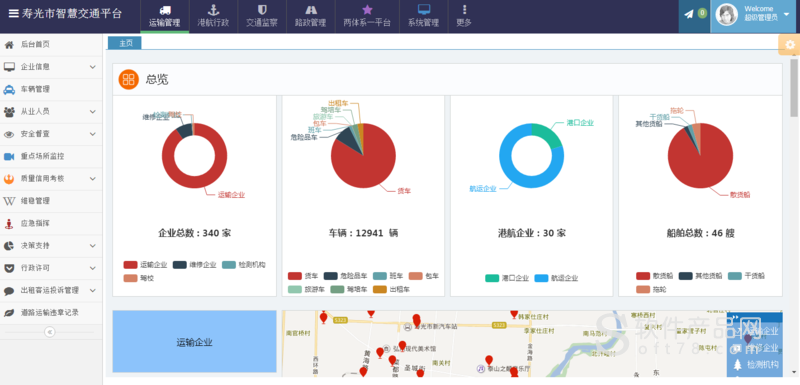Toggle 其他货船 legend in ship chart
800x385 pixels.
point(700,276)
